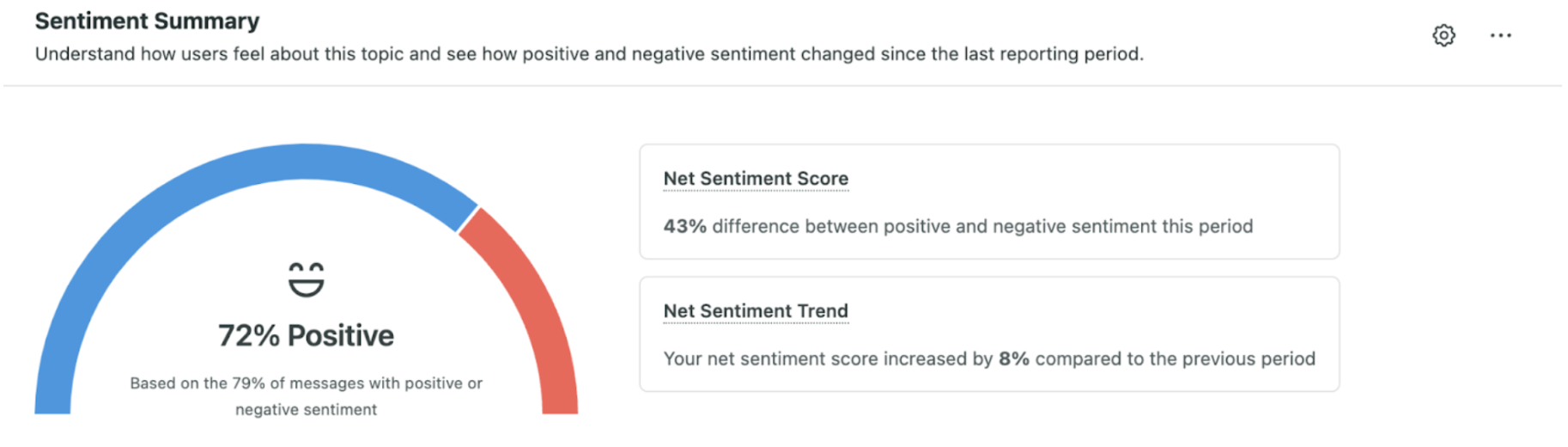
Task: Click "negative sentiment" caption under the gauge
Action: coord(306,410)
